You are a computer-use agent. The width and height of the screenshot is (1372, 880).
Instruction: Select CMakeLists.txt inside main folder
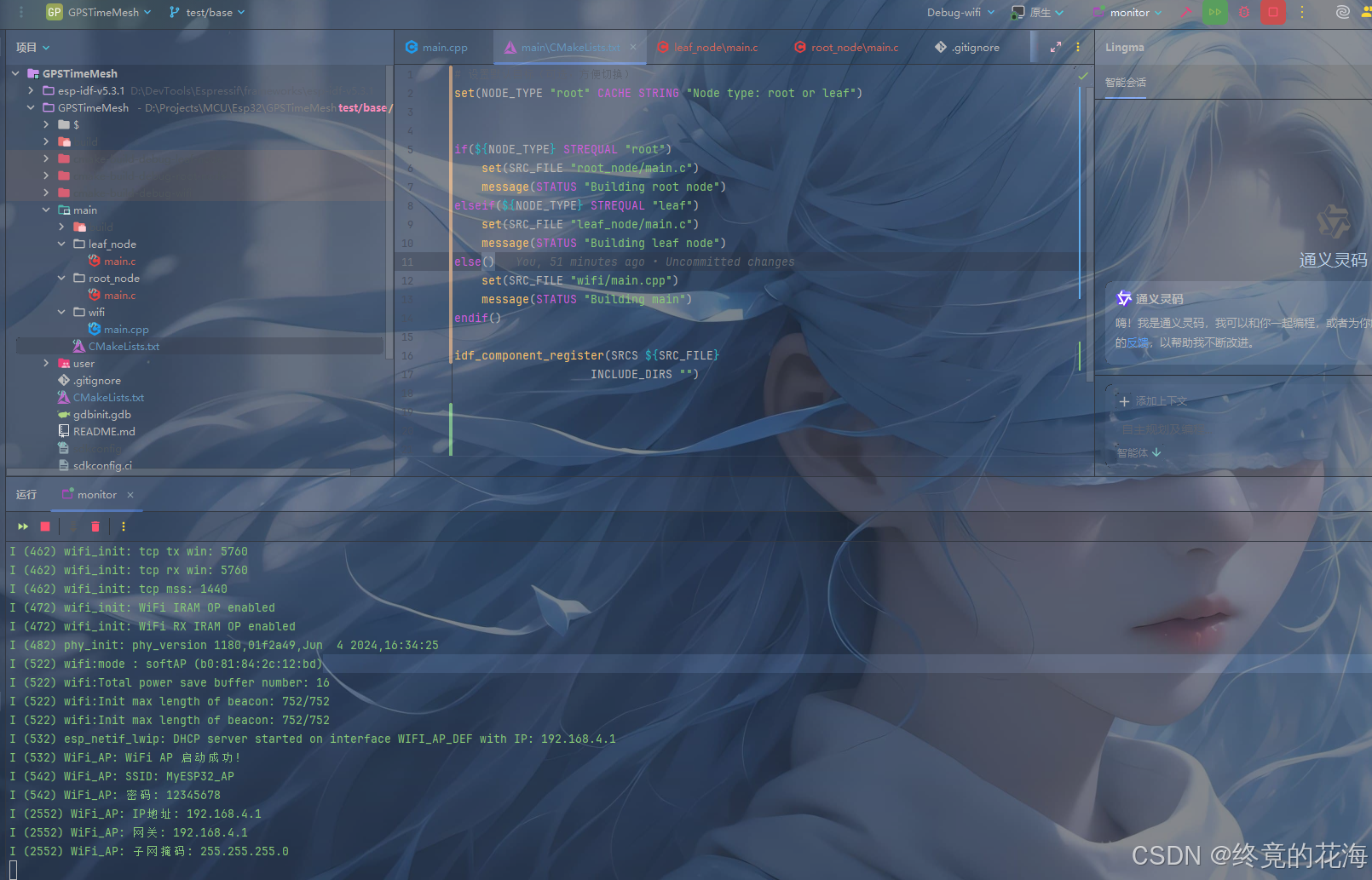117,346
